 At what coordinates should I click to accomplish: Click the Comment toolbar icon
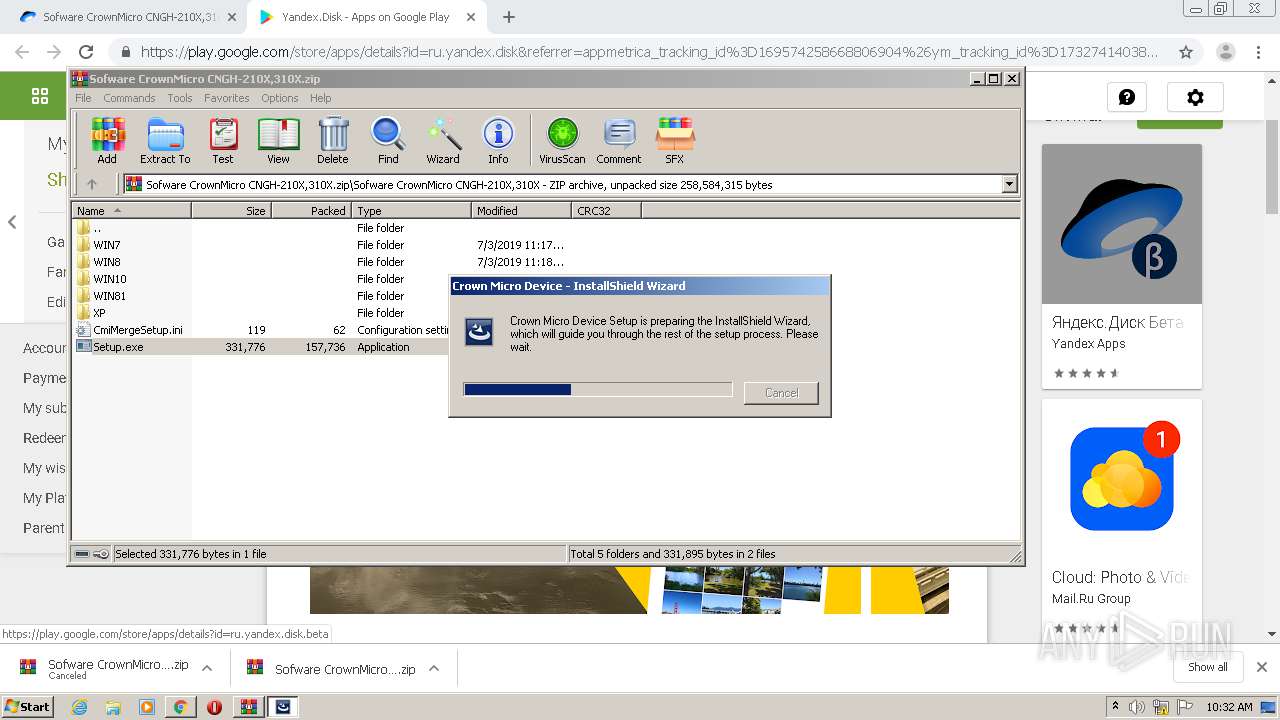pyautogui.click(x=619, y=140)
